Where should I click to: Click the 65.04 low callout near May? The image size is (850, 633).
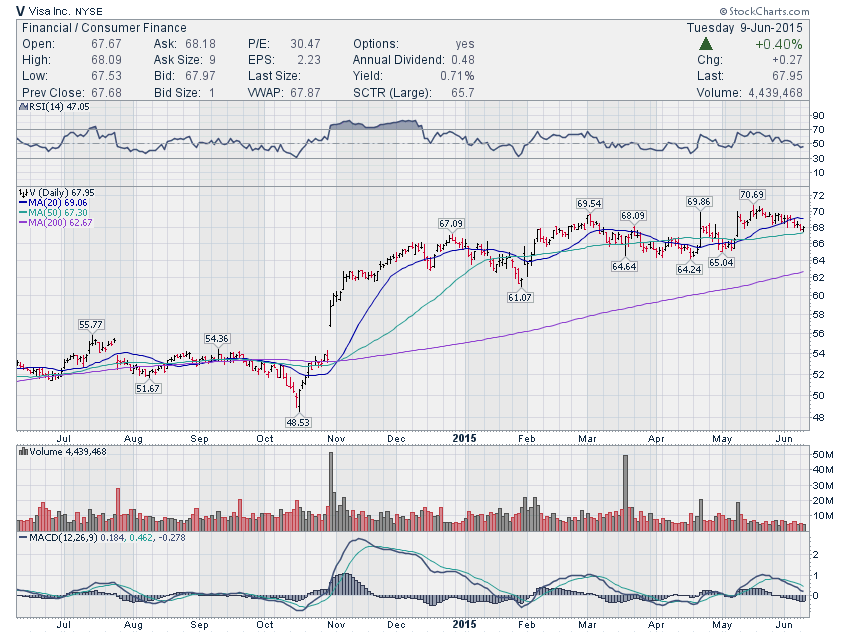coord(721,262)
